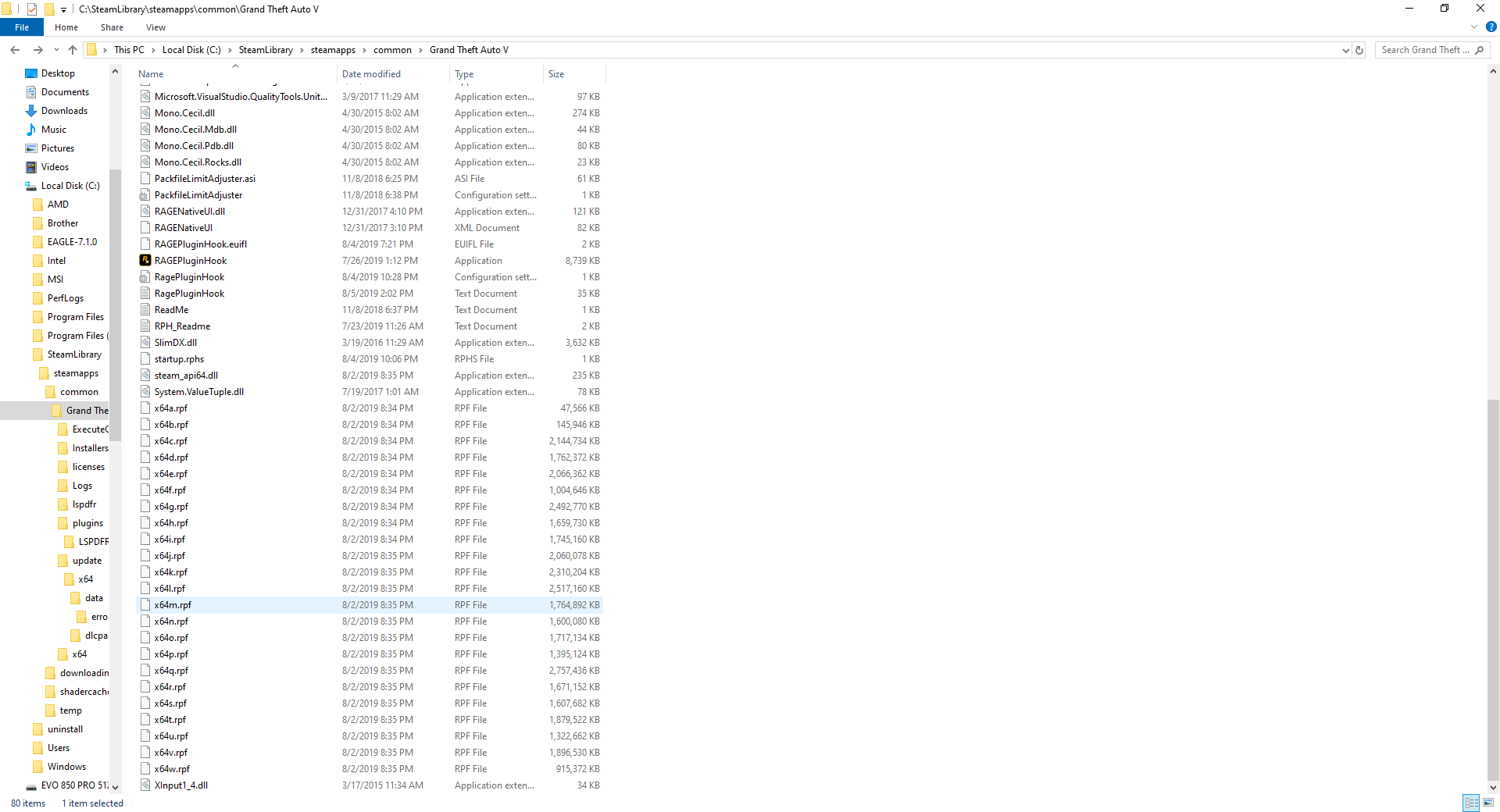The image size is (1500, 812).
Task: Click the XInput1_4.dll file icon
Action: pyautogui.click(x=145, y=785)
